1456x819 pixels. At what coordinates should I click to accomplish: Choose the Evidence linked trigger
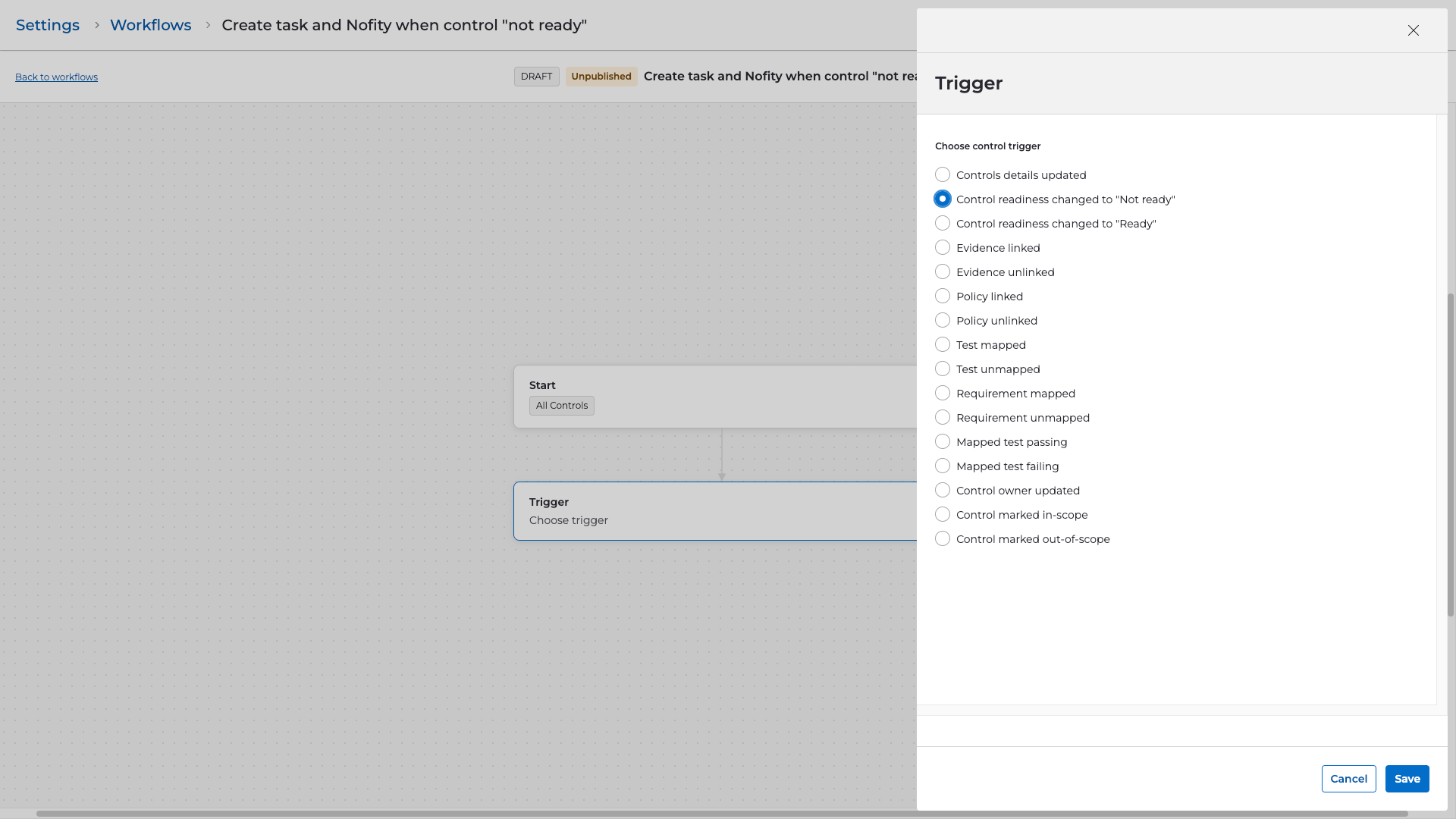pyautogui.click(x=943, y=248)
